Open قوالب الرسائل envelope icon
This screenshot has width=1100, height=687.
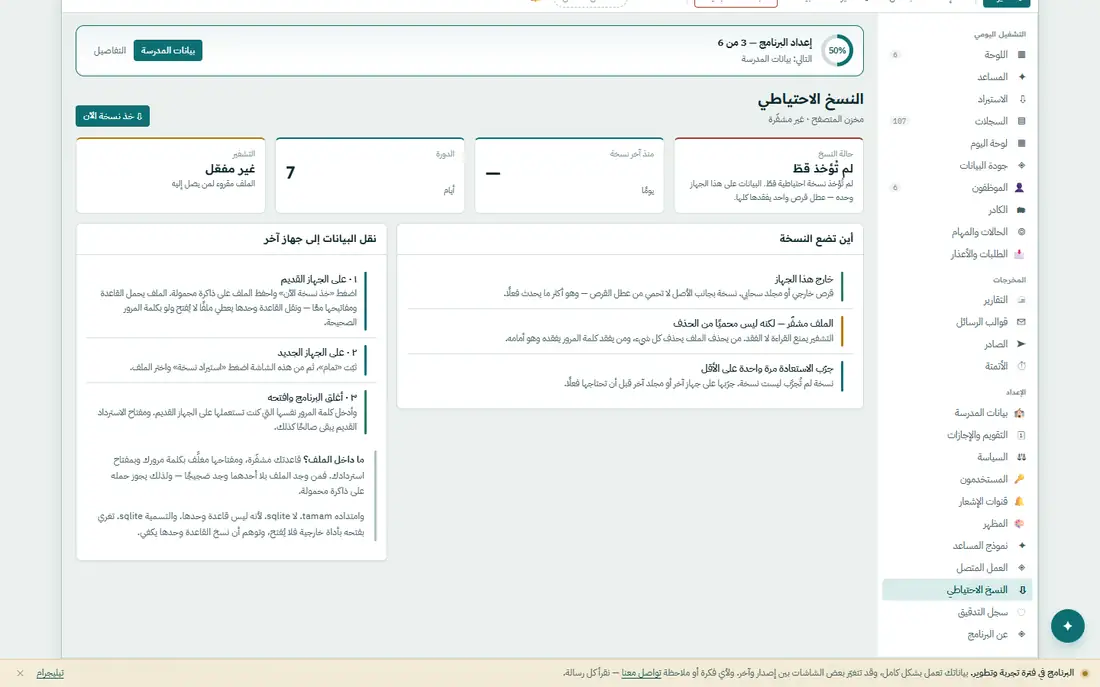coord(1021,322)
